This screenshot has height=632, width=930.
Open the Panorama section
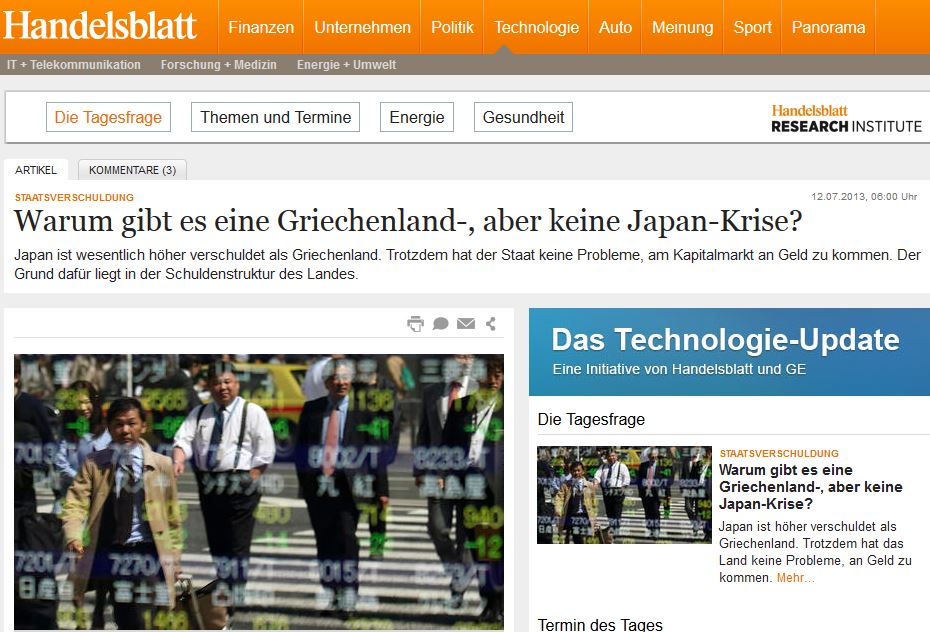click(x=828, y=27)
